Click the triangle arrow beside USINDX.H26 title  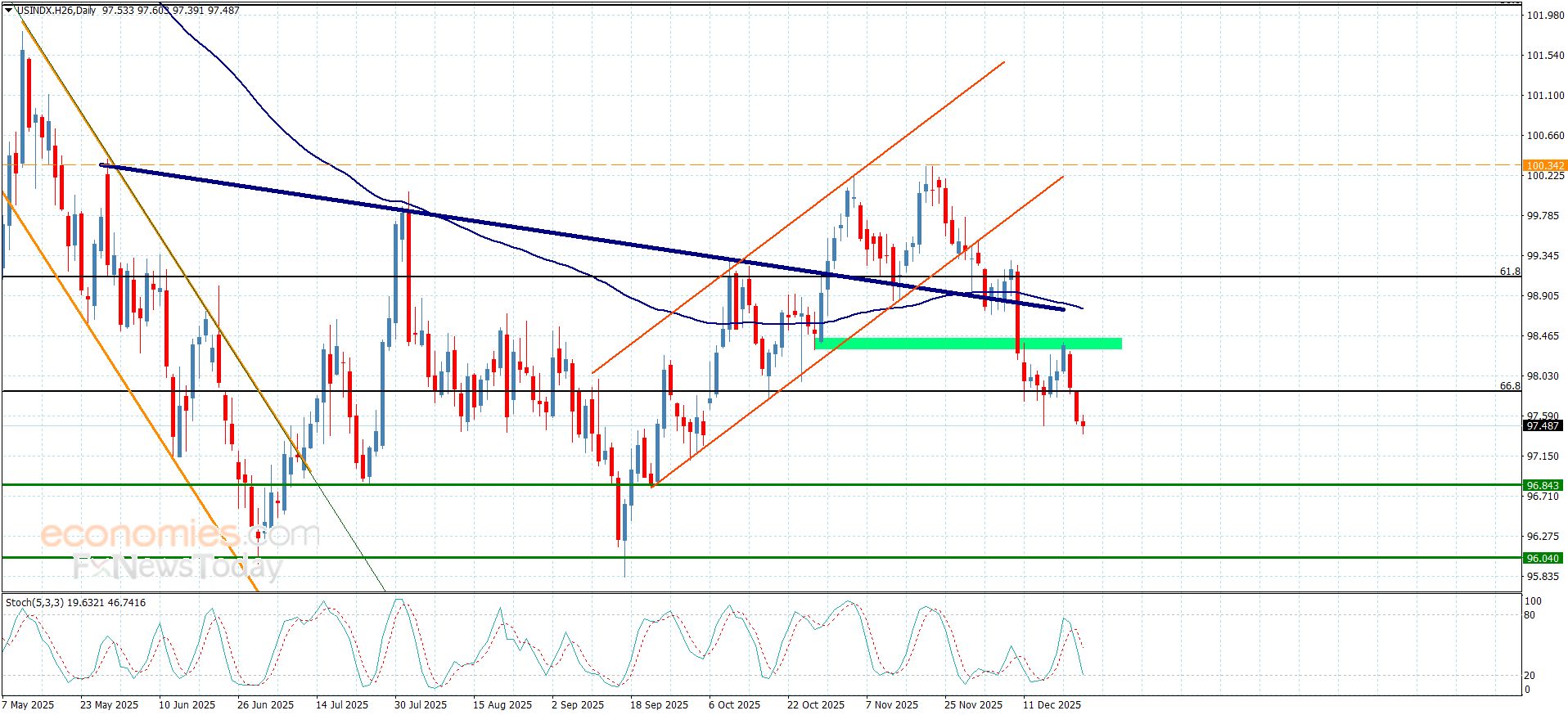pos(9,11)
